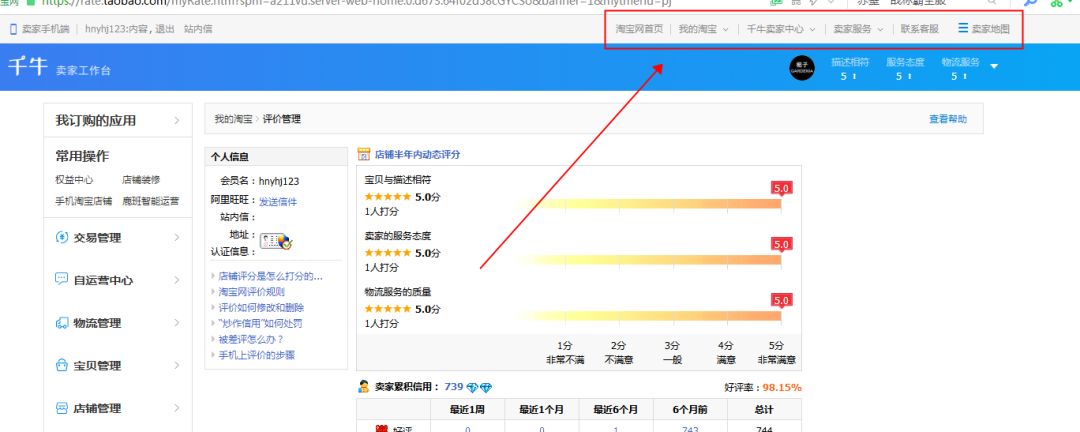Expand the 千牛卖家中心 dropdown

(x=781, y=29)
